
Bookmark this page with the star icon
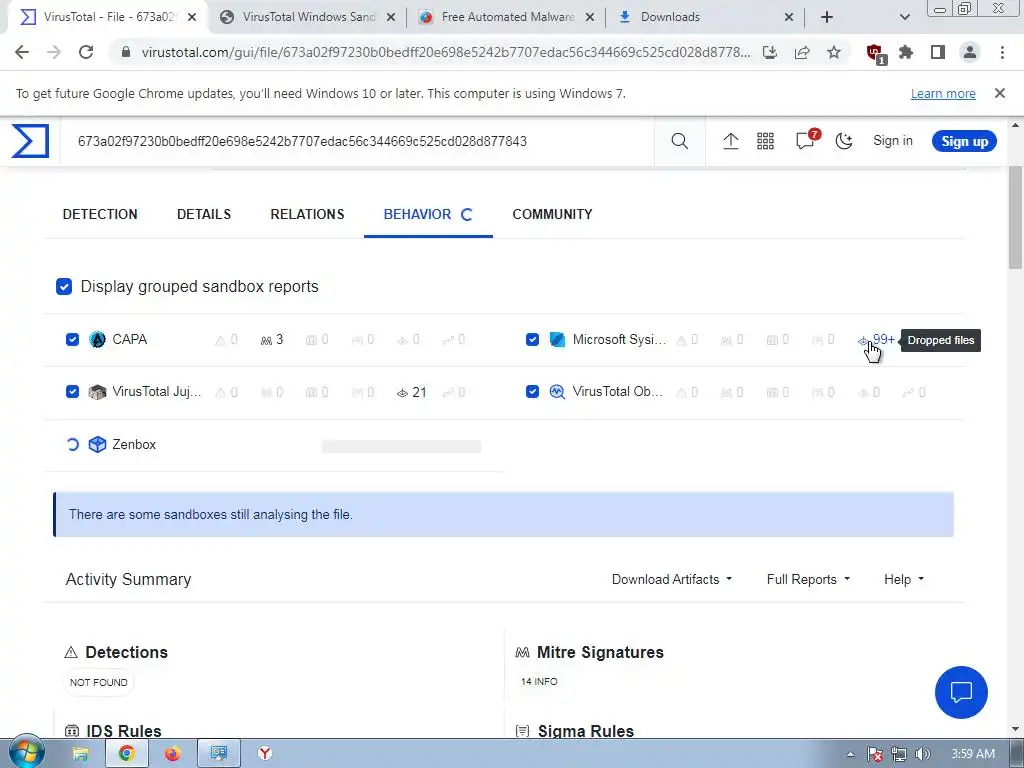click(x=834, y=52)
